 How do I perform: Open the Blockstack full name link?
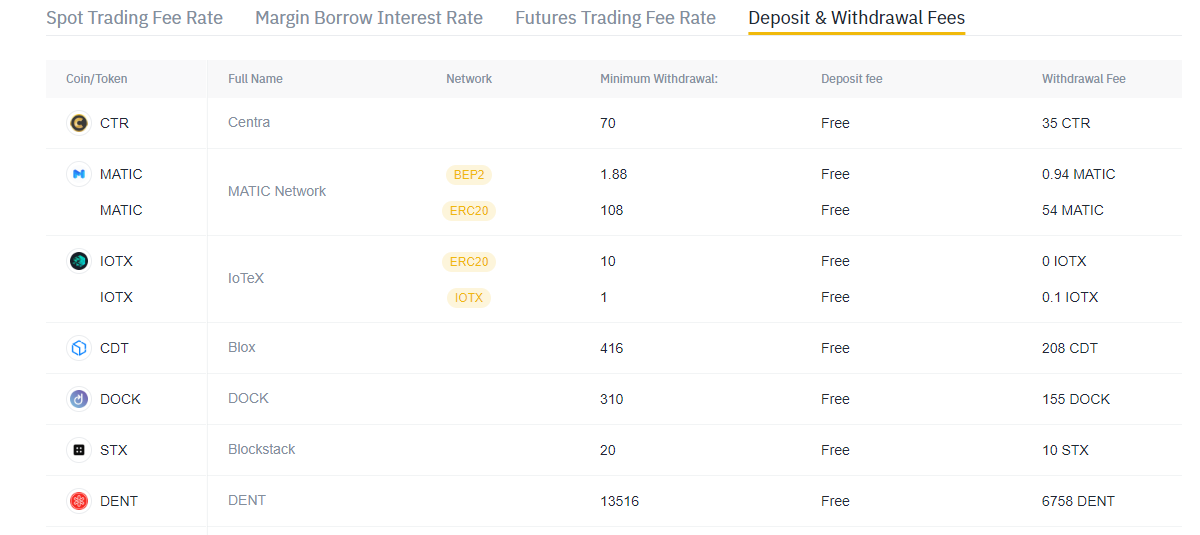click(x=262, y=449)
